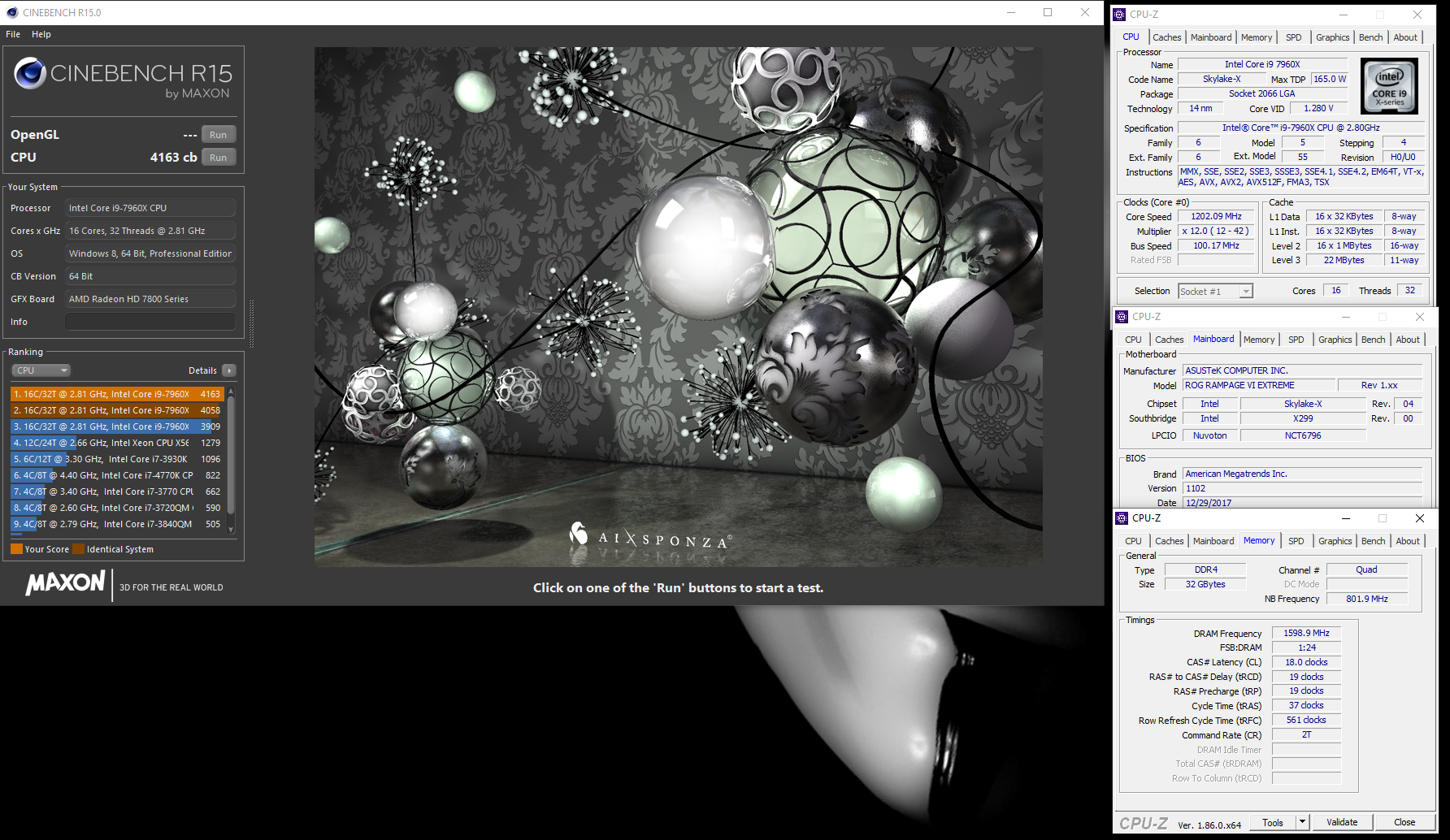
Task: Click the GFX Board value AMD Radeon HD 7800
Action: [x=150, y=299]
